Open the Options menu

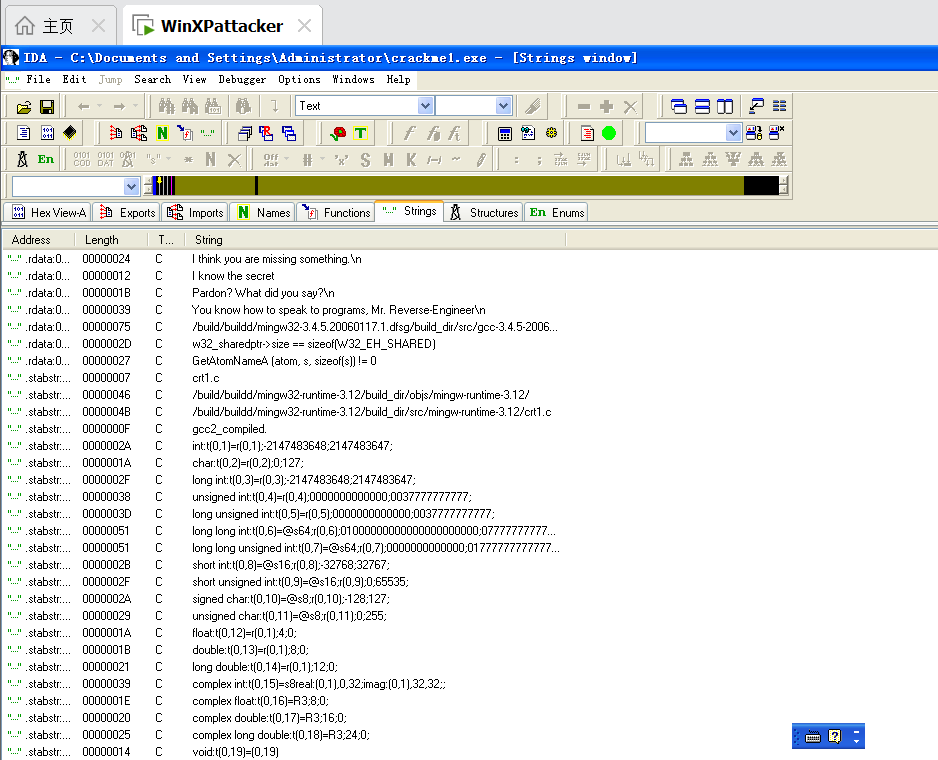coord(299,79)
